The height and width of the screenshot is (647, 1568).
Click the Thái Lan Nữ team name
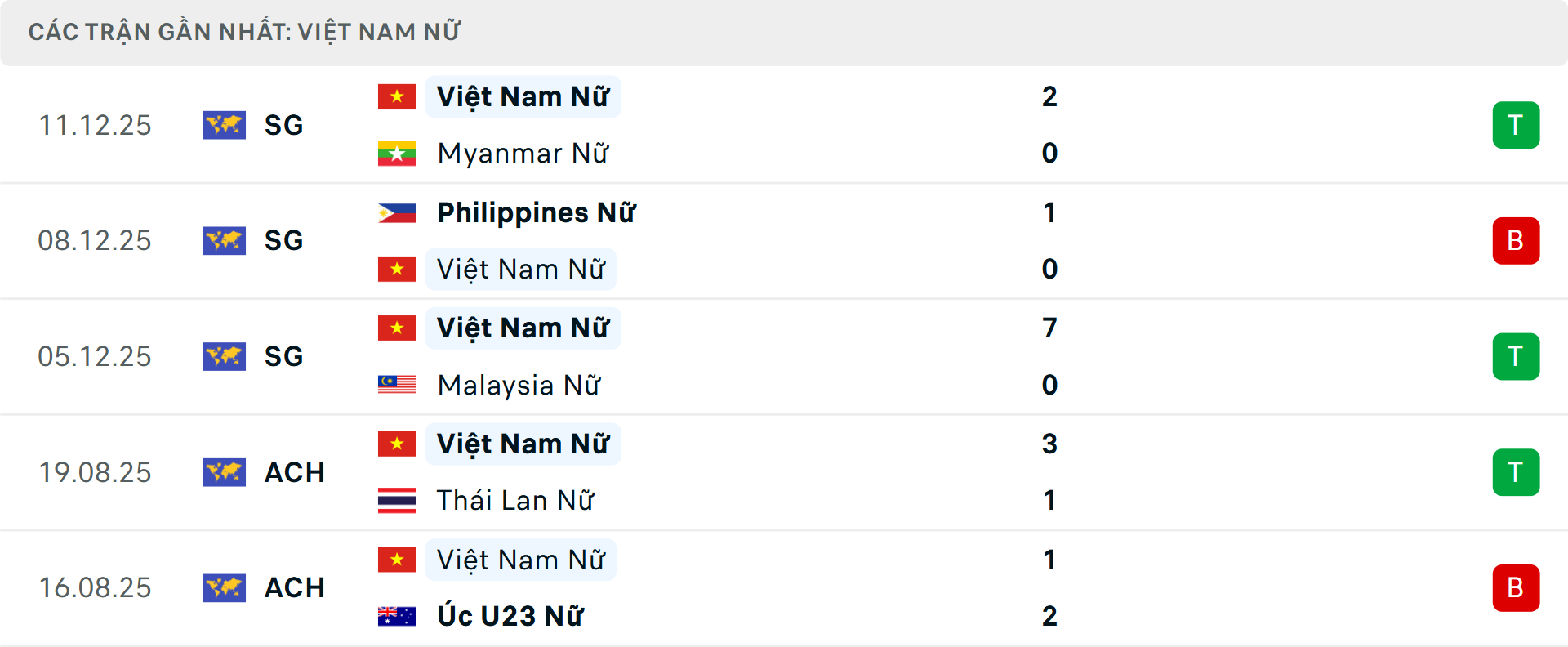[x=516, y=500]
